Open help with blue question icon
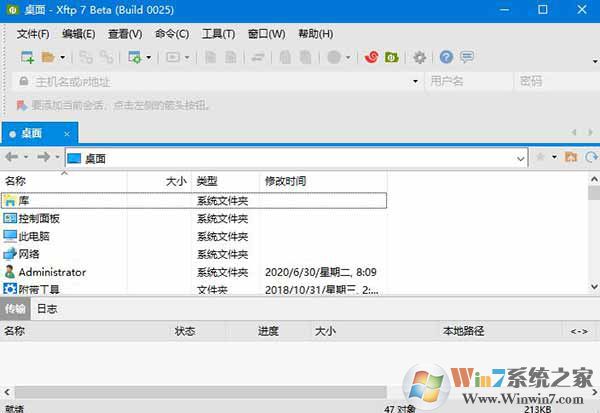This screenshot has width=600, height=413. (446, 57)
